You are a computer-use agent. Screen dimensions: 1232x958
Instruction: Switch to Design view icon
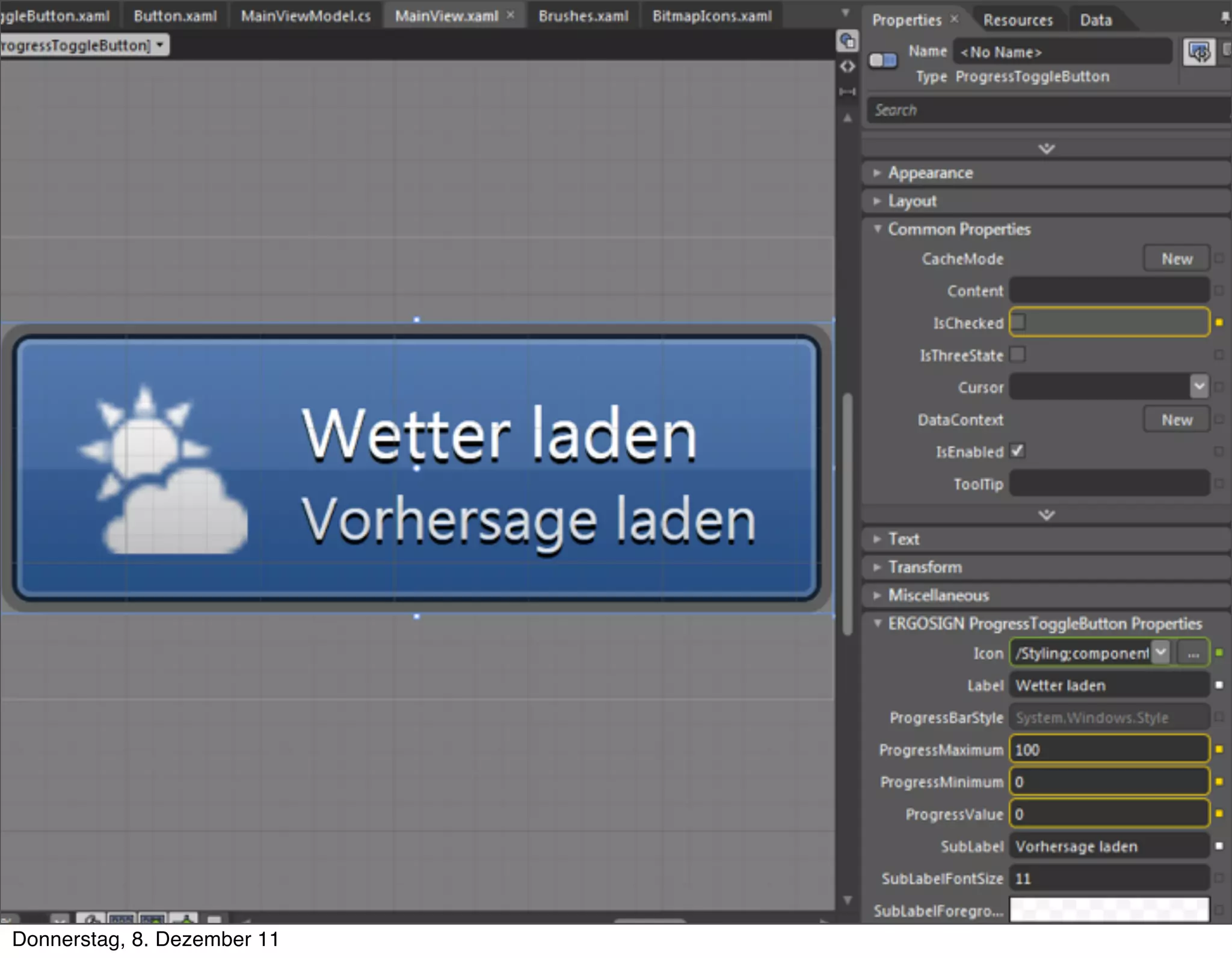click(847, 41)
